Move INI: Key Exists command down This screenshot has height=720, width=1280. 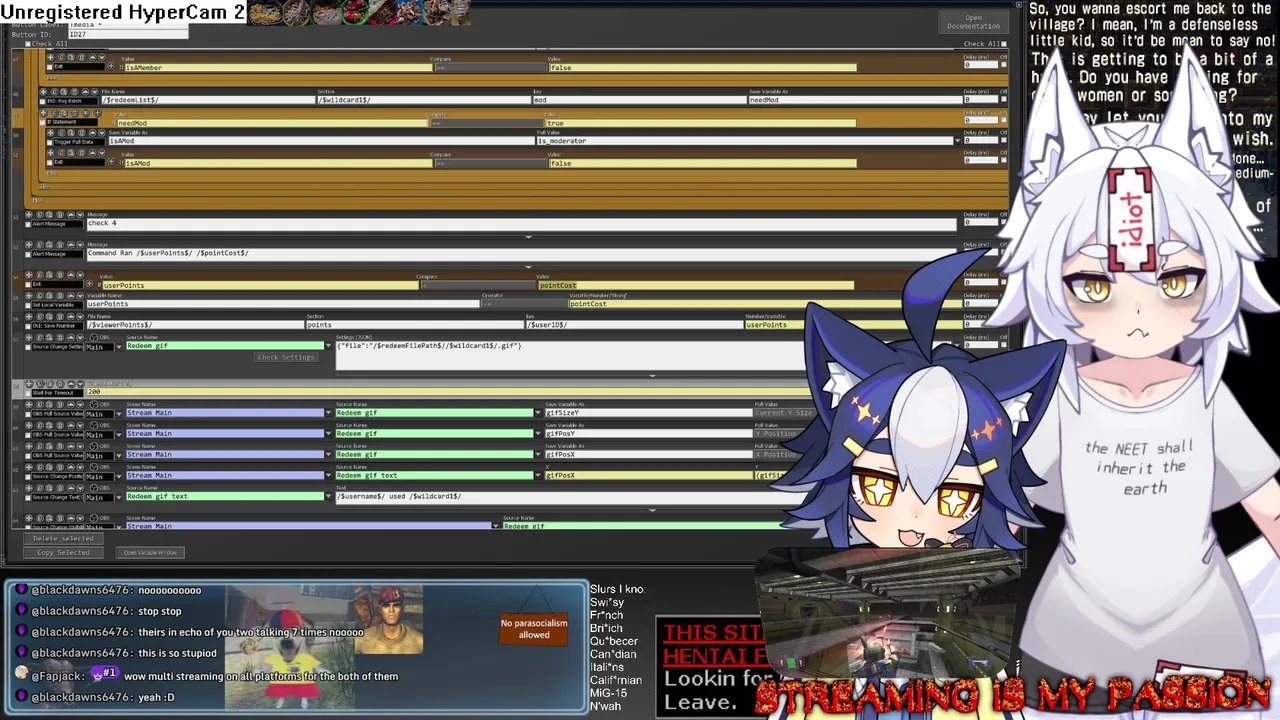pyautogui.click(x=94, y=92)
